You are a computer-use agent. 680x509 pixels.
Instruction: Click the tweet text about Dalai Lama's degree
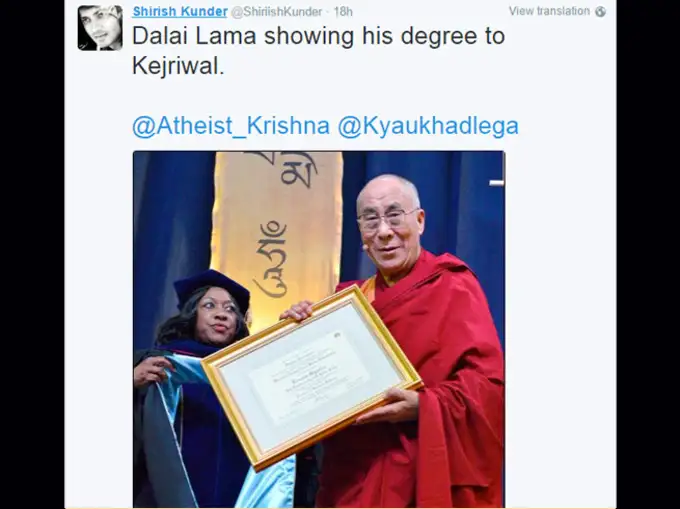(318, 51)
